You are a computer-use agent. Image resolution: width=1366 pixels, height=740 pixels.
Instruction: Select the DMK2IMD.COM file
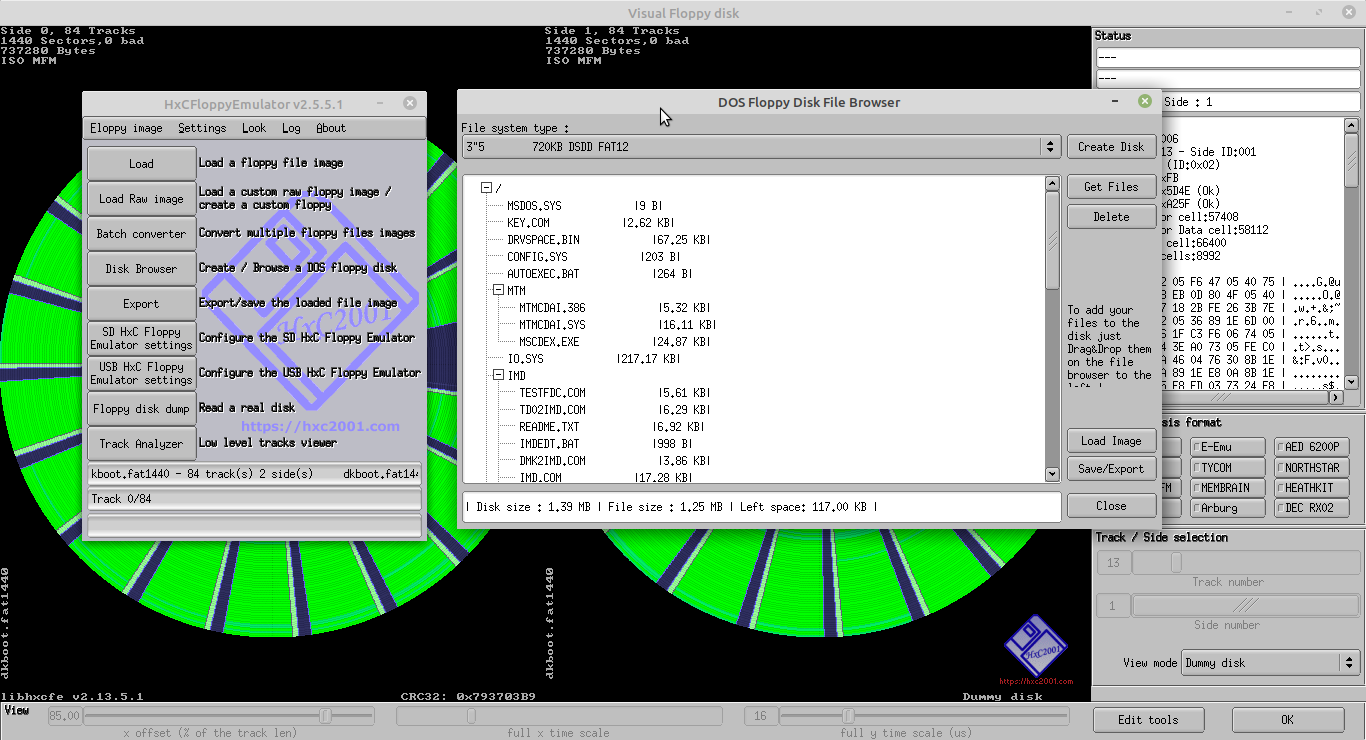552,461
